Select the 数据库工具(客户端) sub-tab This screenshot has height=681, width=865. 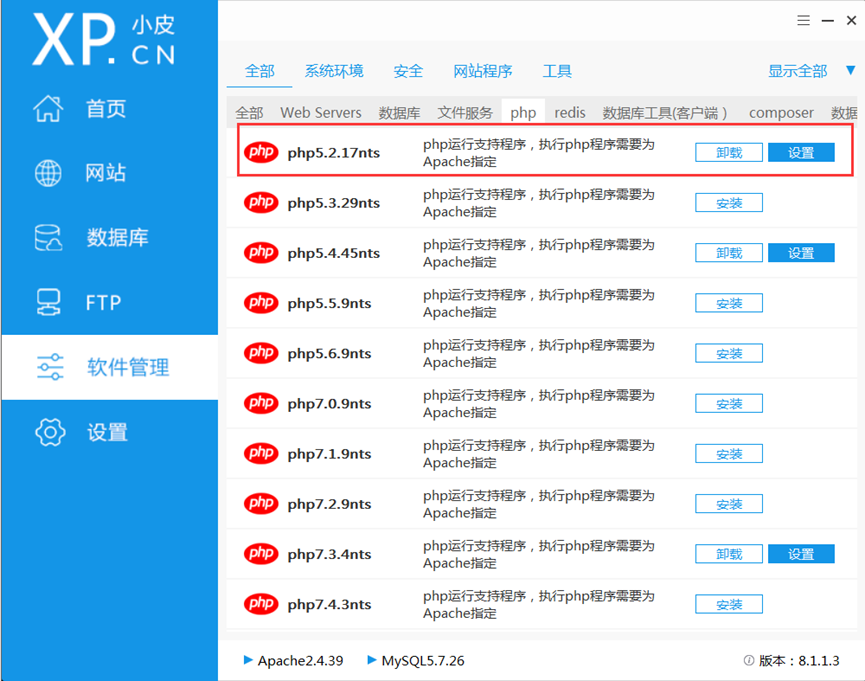point(665,113)
